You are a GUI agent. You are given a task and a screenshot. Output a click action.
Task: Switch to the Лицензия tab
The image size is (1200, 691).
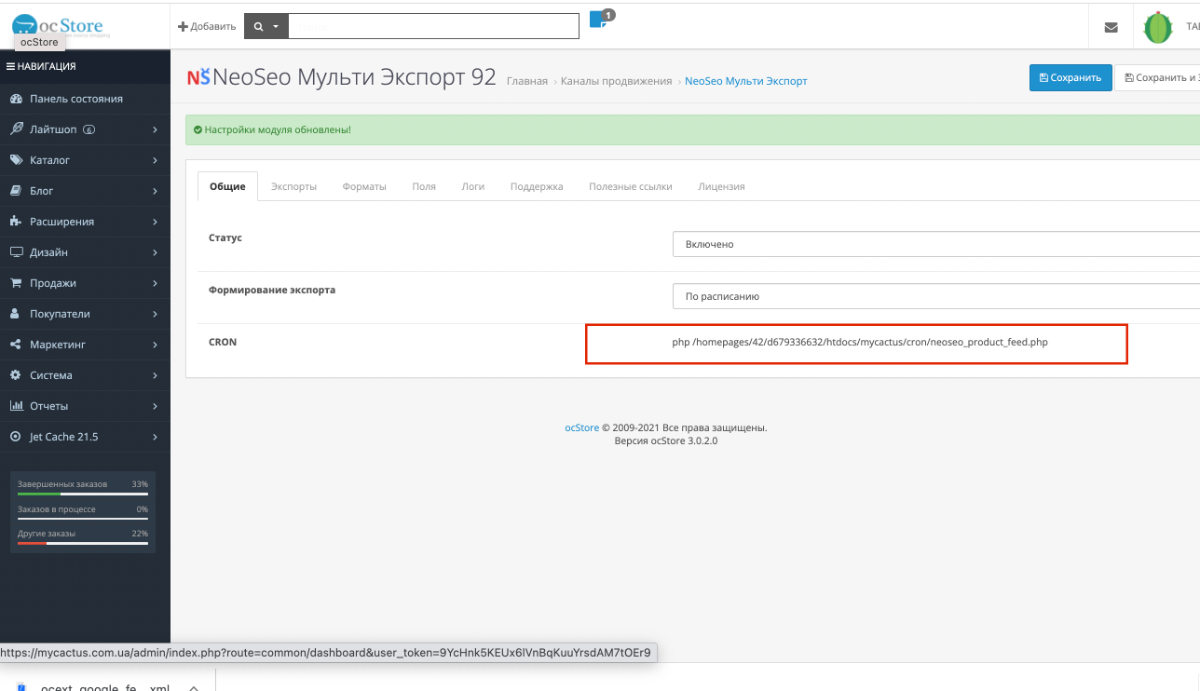721,186
